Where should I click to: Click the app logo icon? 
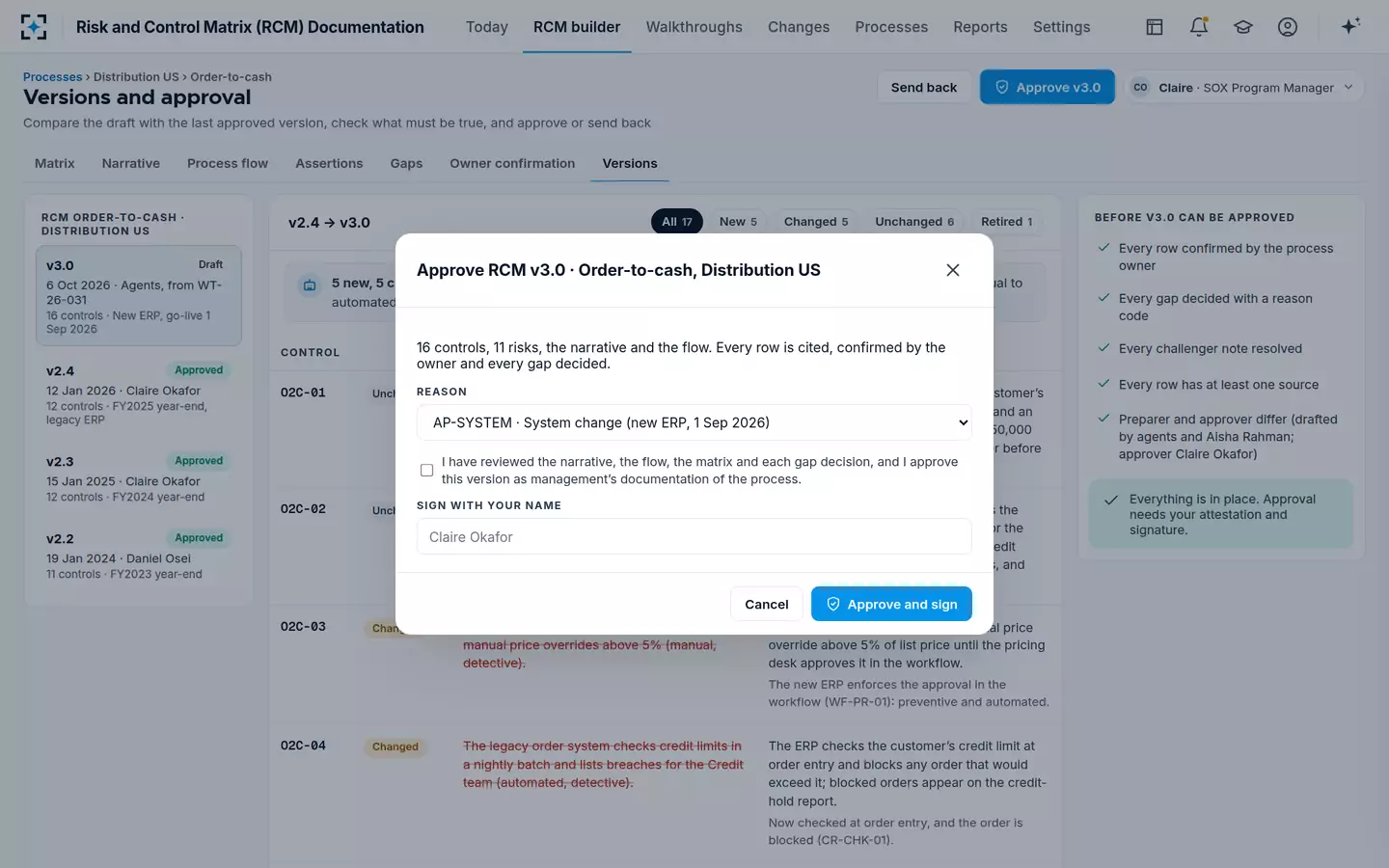(34, 27)
